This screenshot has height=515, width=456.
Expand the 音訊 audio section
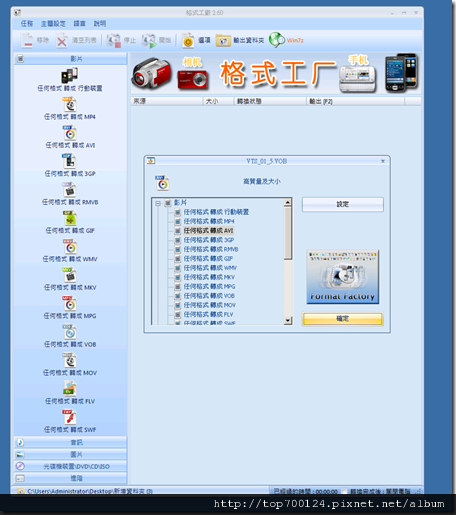coord(70,442)
